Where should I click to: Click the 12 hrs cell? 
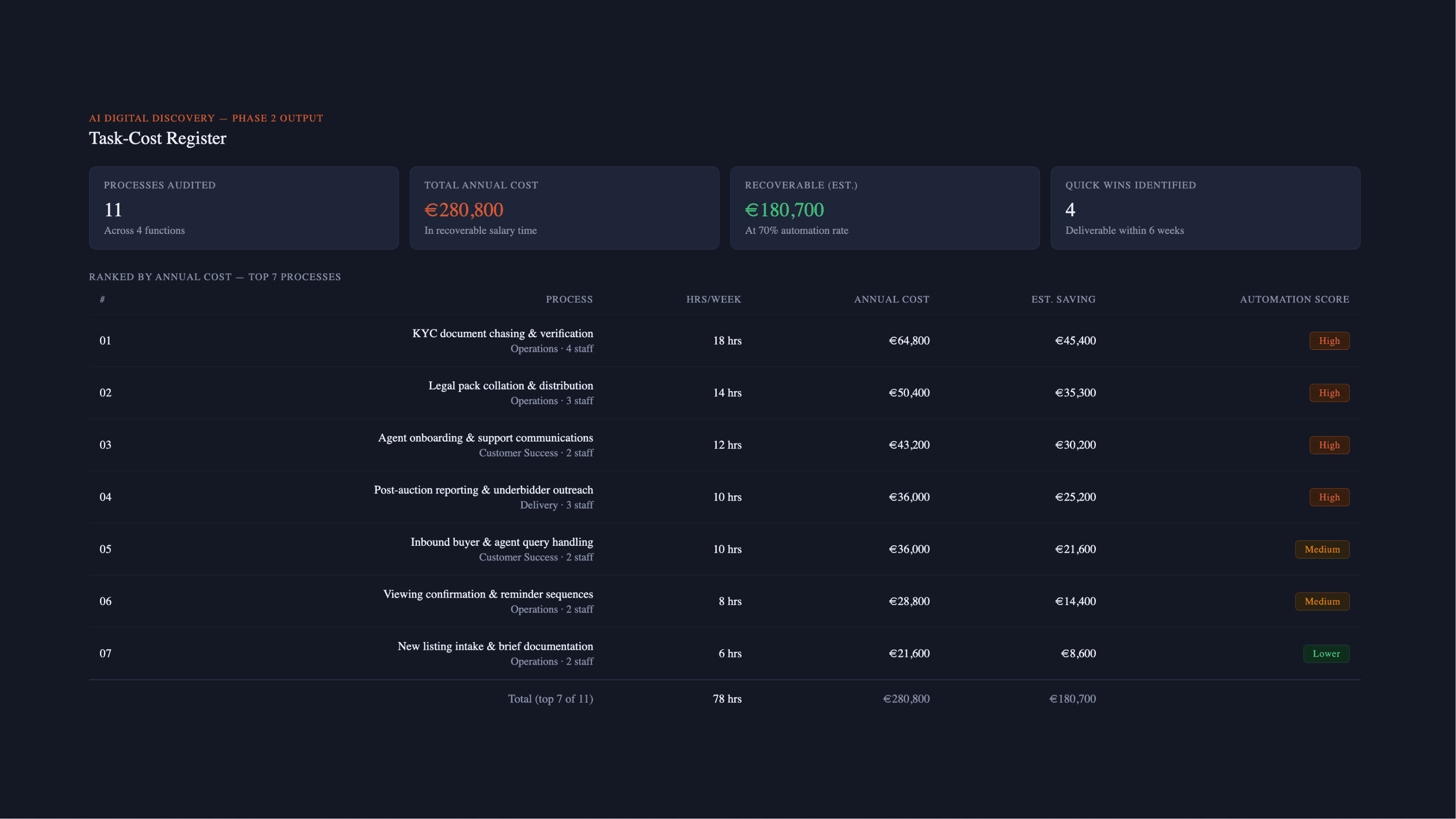pos(727,444)
